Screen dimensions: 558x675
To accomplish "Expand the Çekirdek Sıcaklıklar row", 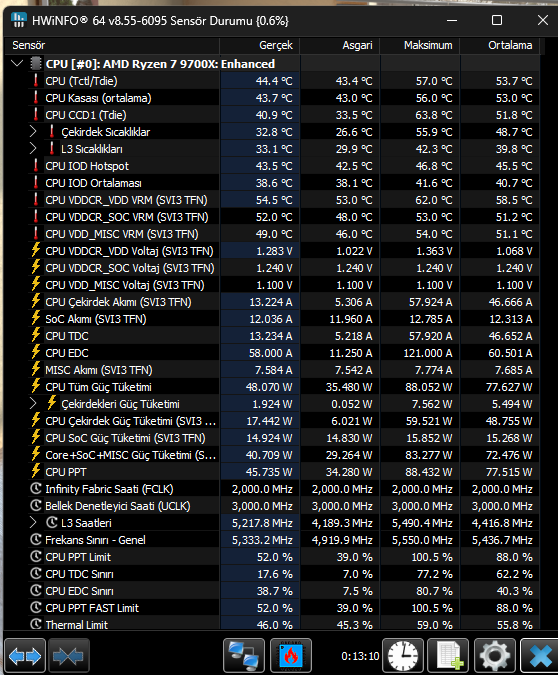I will 33,132.
